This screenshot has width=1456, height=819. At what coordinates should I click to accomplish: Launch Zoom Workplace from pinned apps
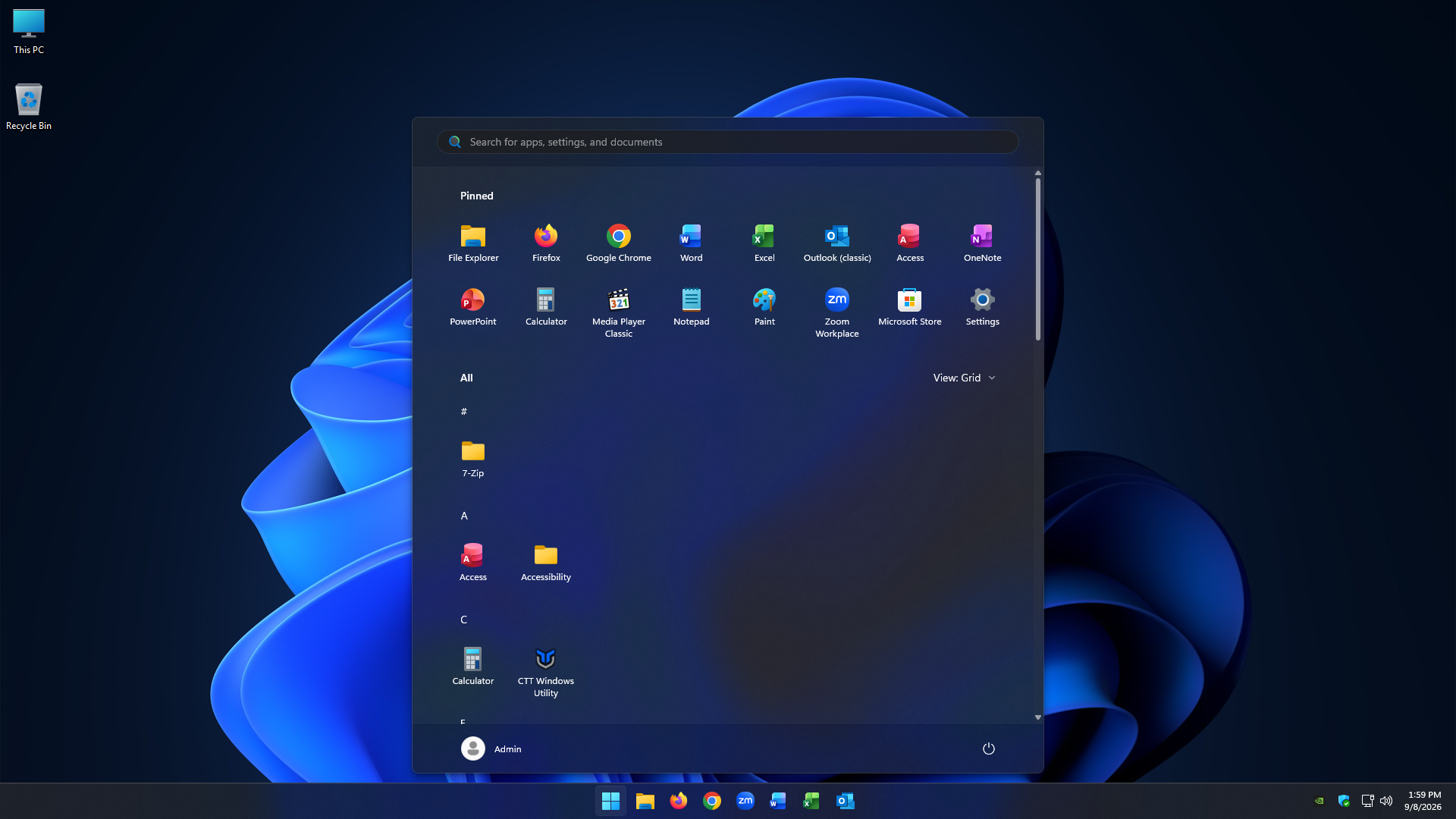837,312
